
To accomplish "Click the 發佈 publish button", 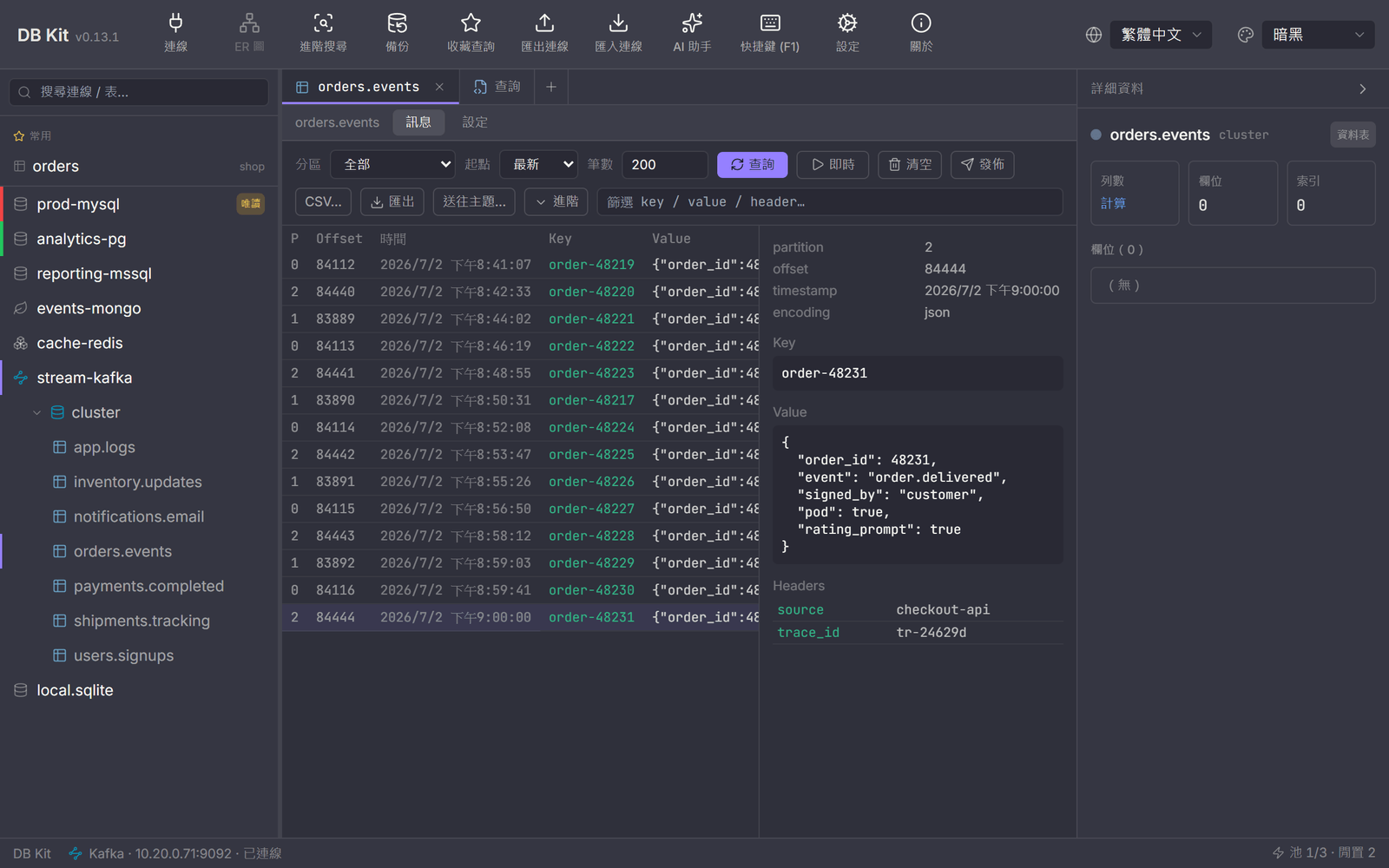I will [x=982, y=164].
